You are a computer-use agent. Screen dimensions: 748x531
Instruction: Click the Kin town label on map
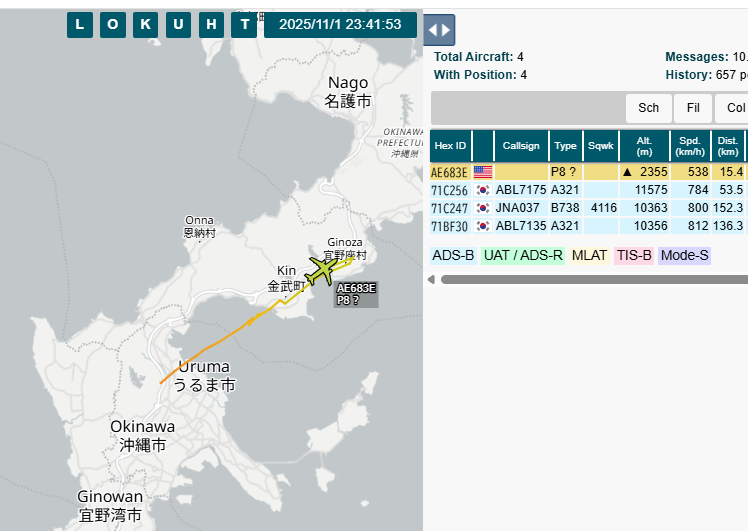click(286, 279)
